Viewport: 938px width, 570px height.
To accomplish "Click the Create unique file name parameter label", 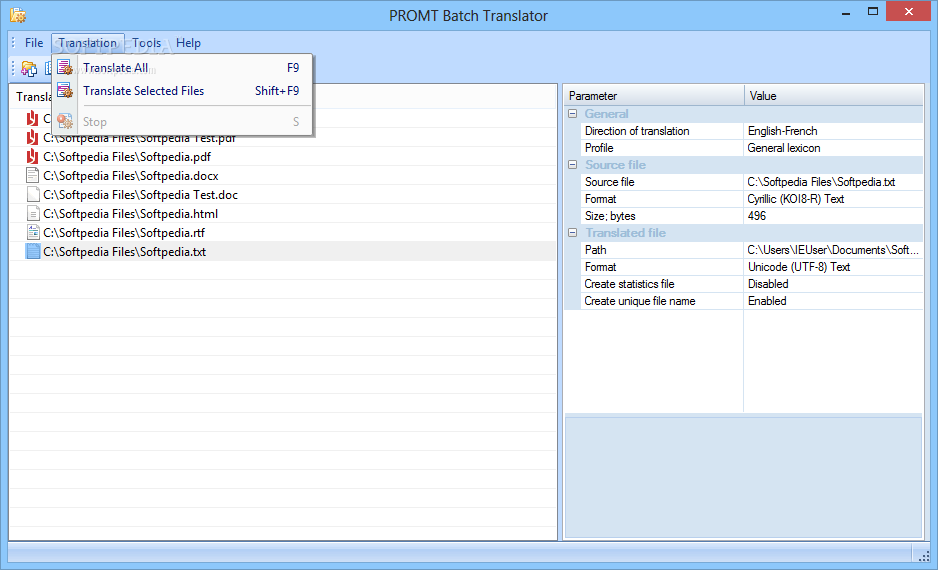I will click(x=639, y=301).
